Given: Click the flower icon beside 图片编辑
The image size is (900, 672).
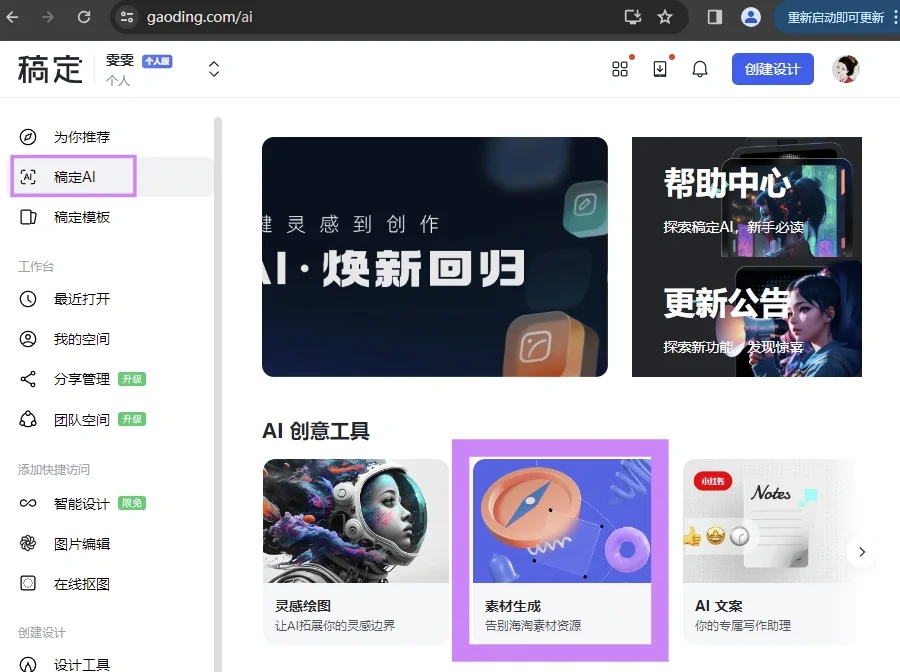Looking at the screenshot, I should 28,543.
